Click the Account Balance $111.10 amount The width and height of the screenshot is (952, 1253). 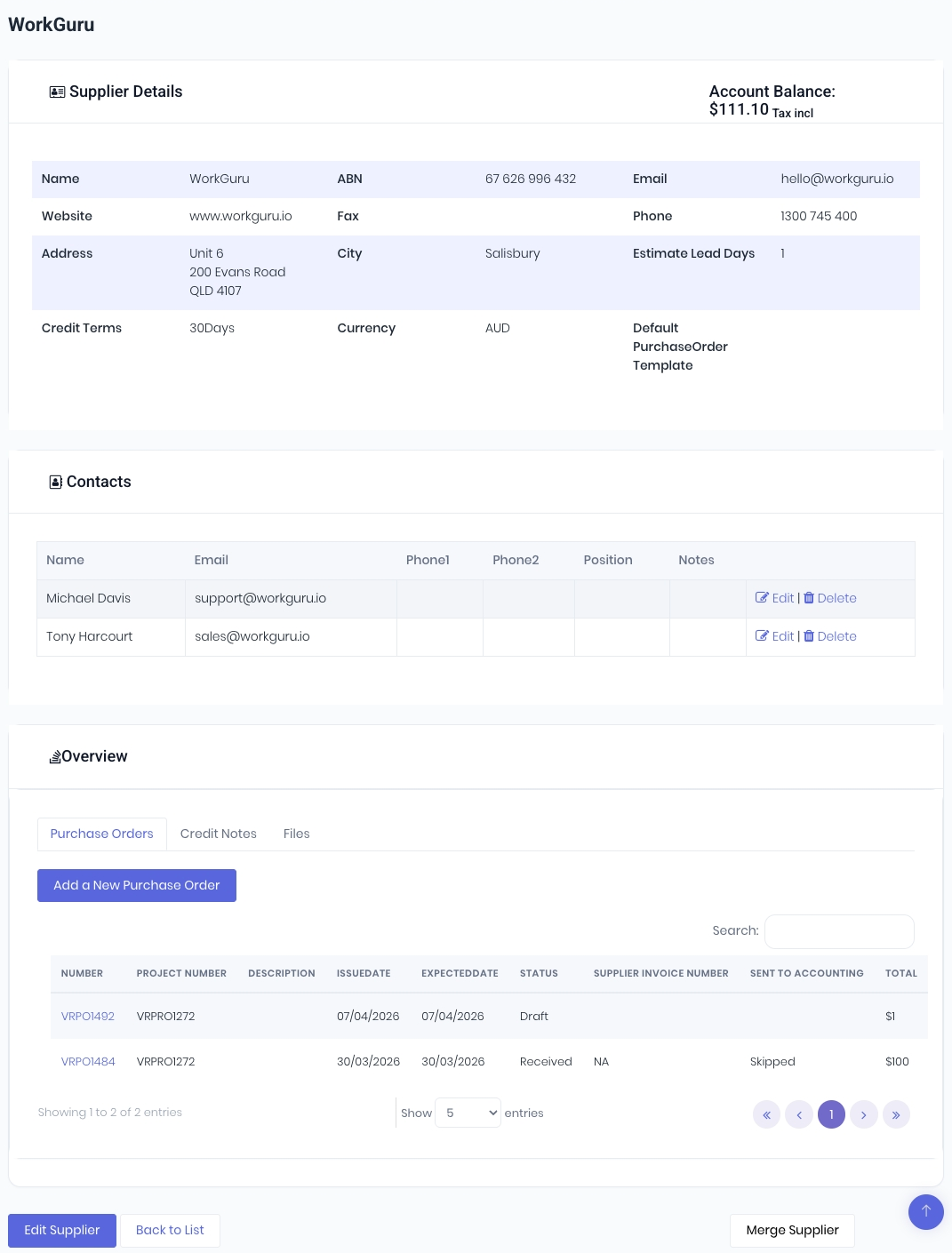click(739, 109)
